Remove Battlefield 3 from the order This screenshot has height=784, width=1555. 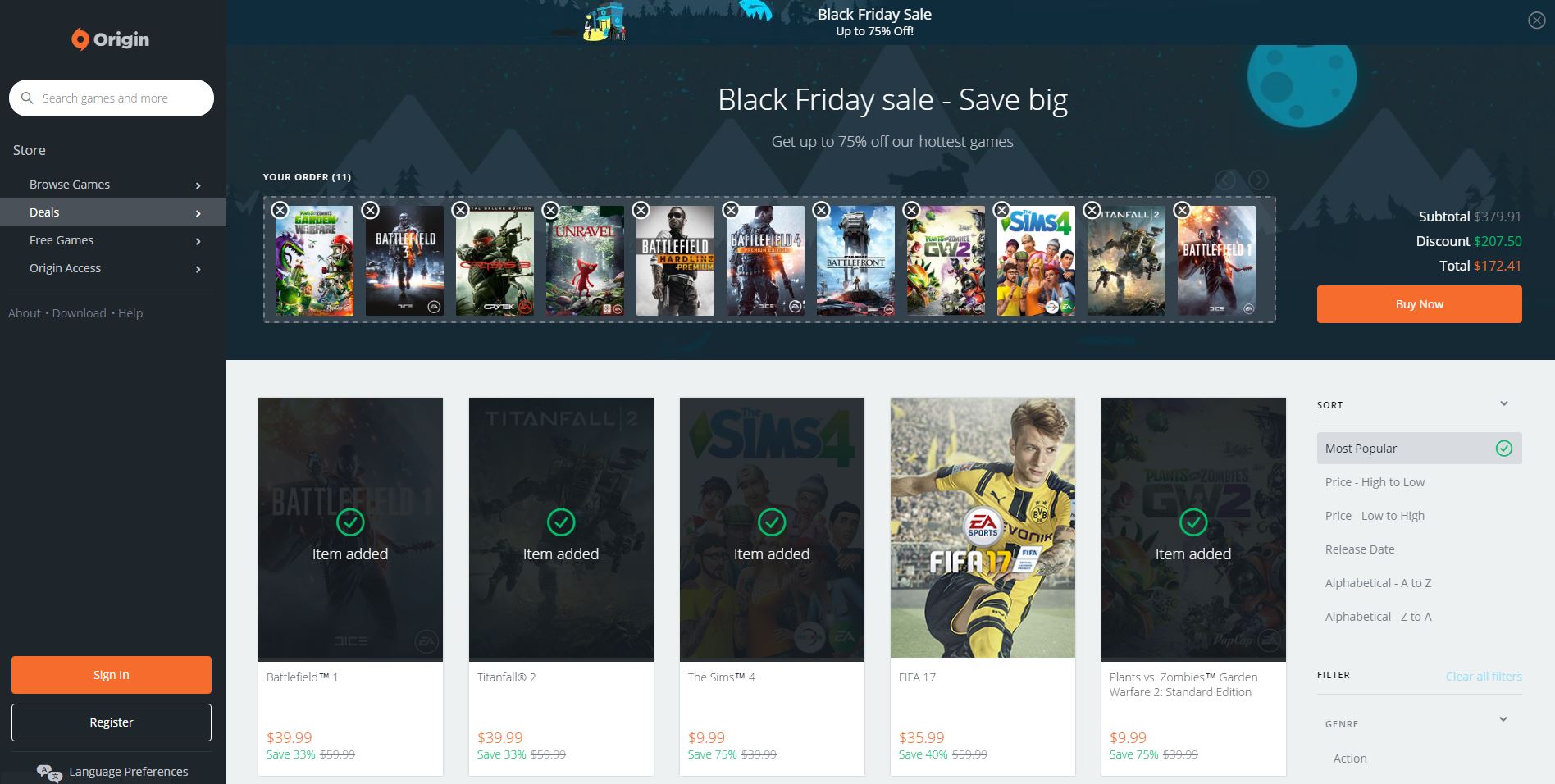(371, 210)
